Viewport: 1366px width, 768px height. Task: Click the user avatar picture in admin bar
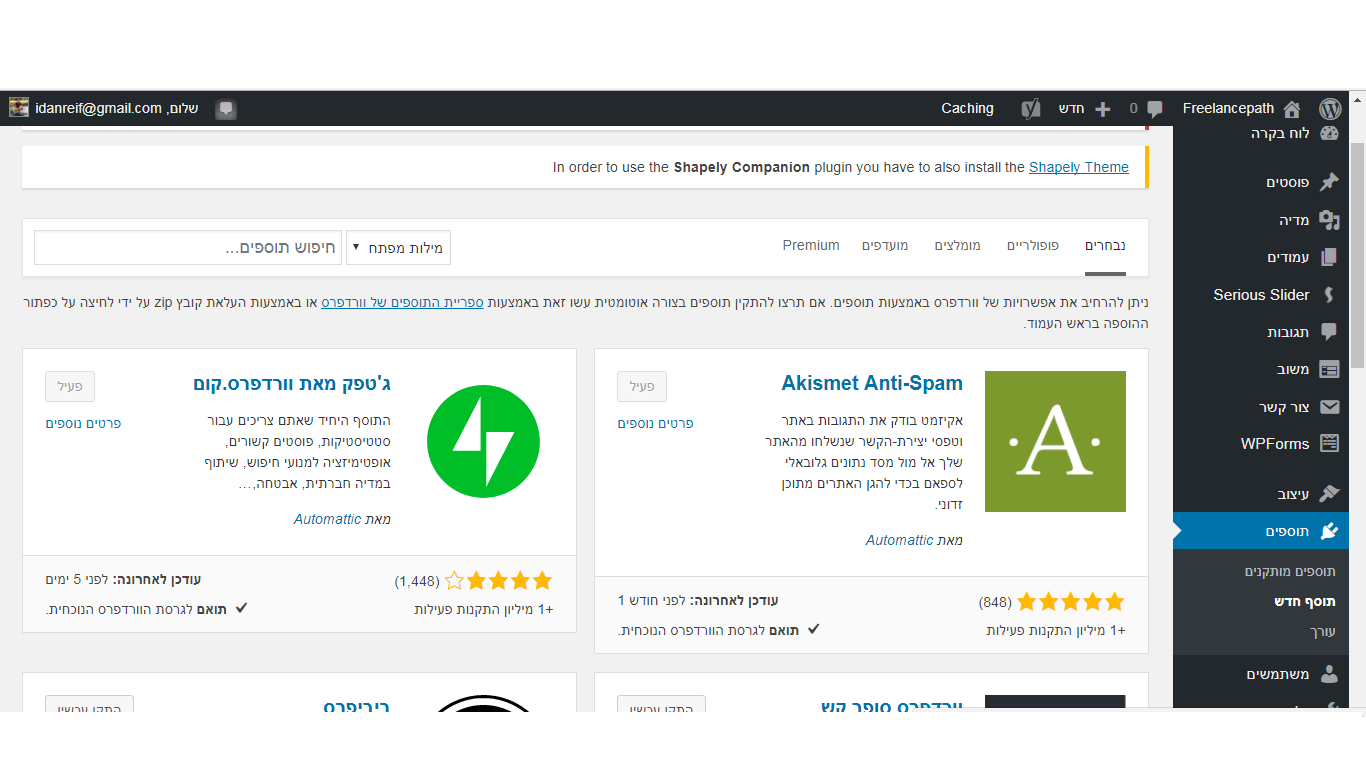tap(19, 108)
